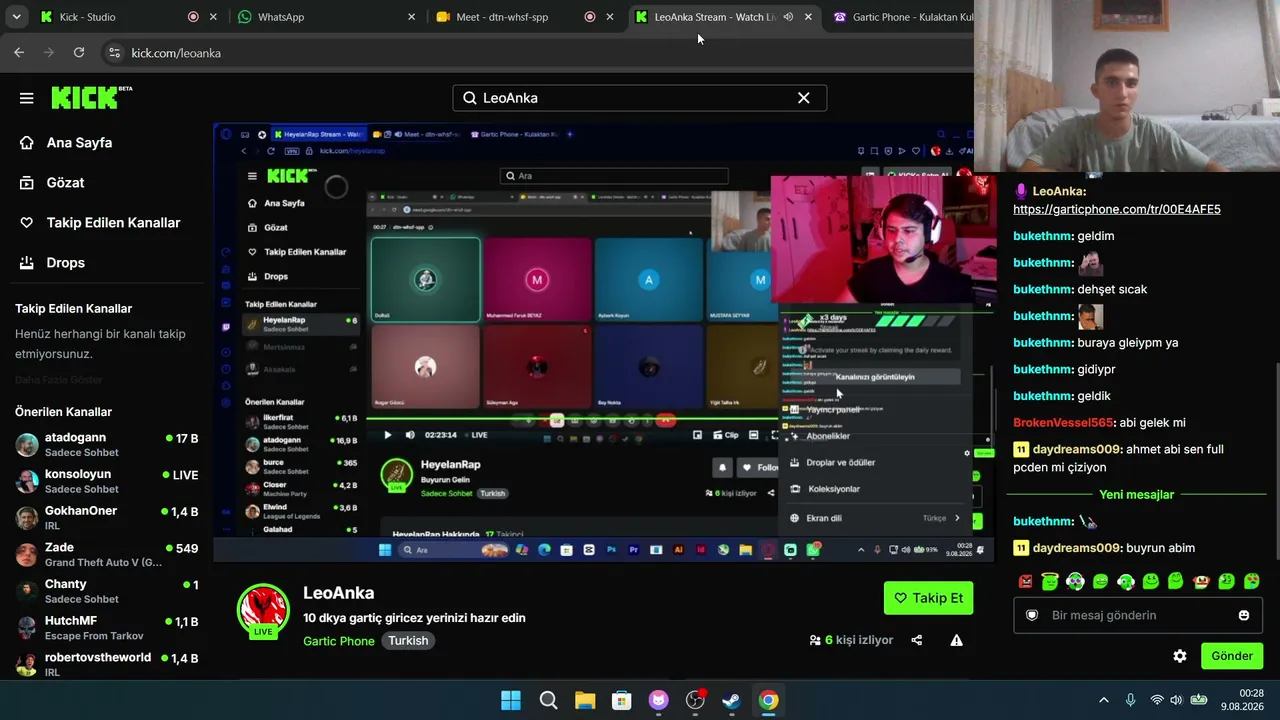This screenshot has height=720, width=1280.
Task: Open the garticphone.com link in chat
Action: pyautogui.click(x=1116, y=209)
